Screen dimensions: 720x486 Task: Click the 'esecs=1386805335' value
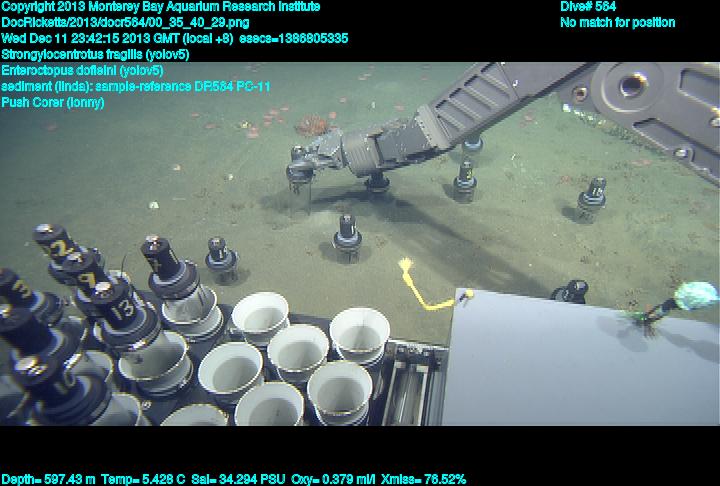(x=293, y=38)
